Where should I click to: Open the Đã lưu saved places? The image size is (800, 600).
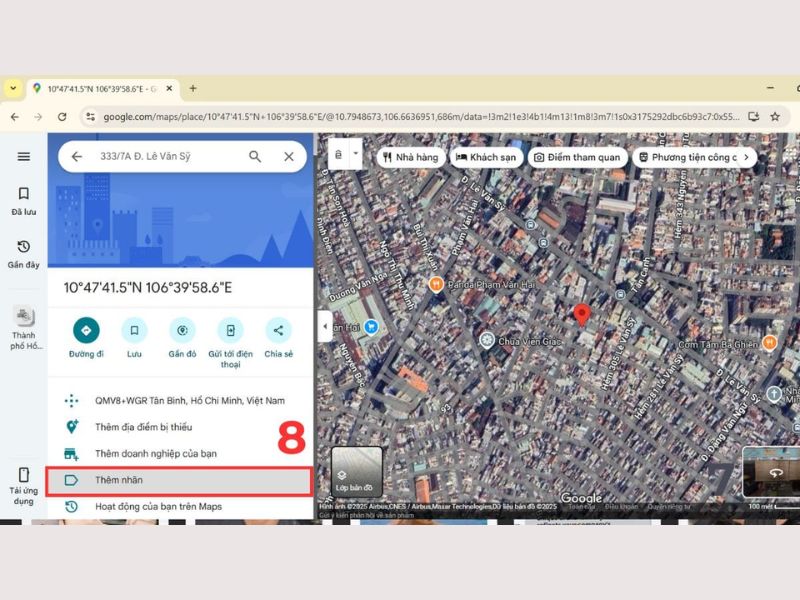[x=23, y=201]
